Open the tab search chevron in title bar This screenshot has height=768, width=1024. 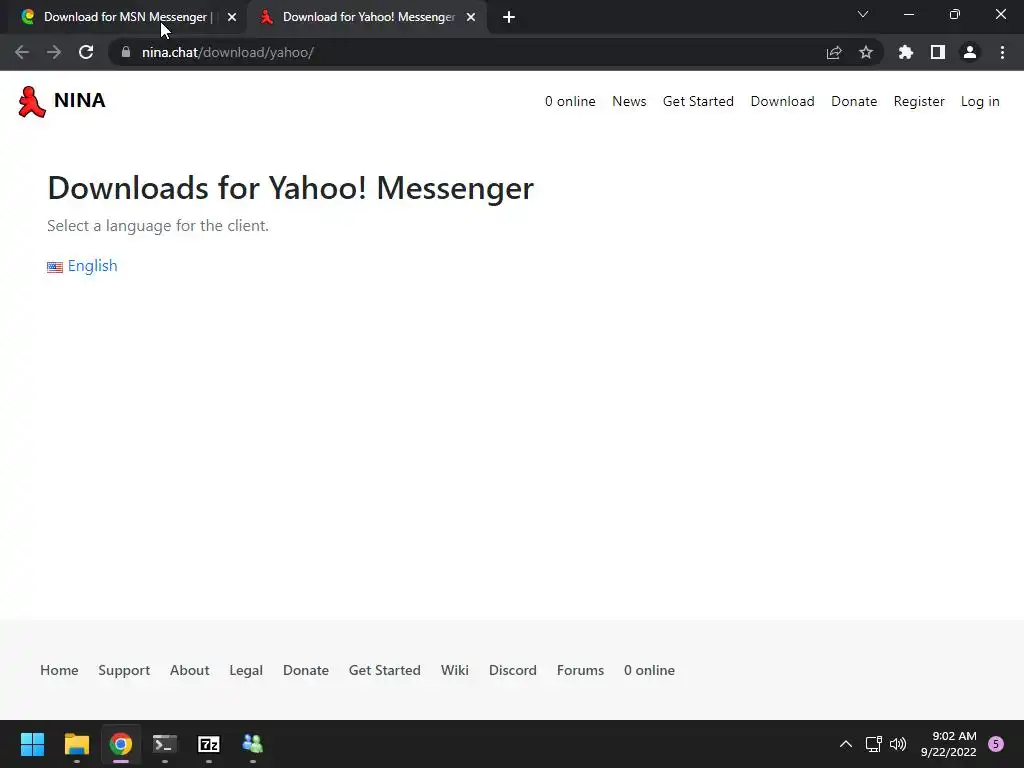863,14
